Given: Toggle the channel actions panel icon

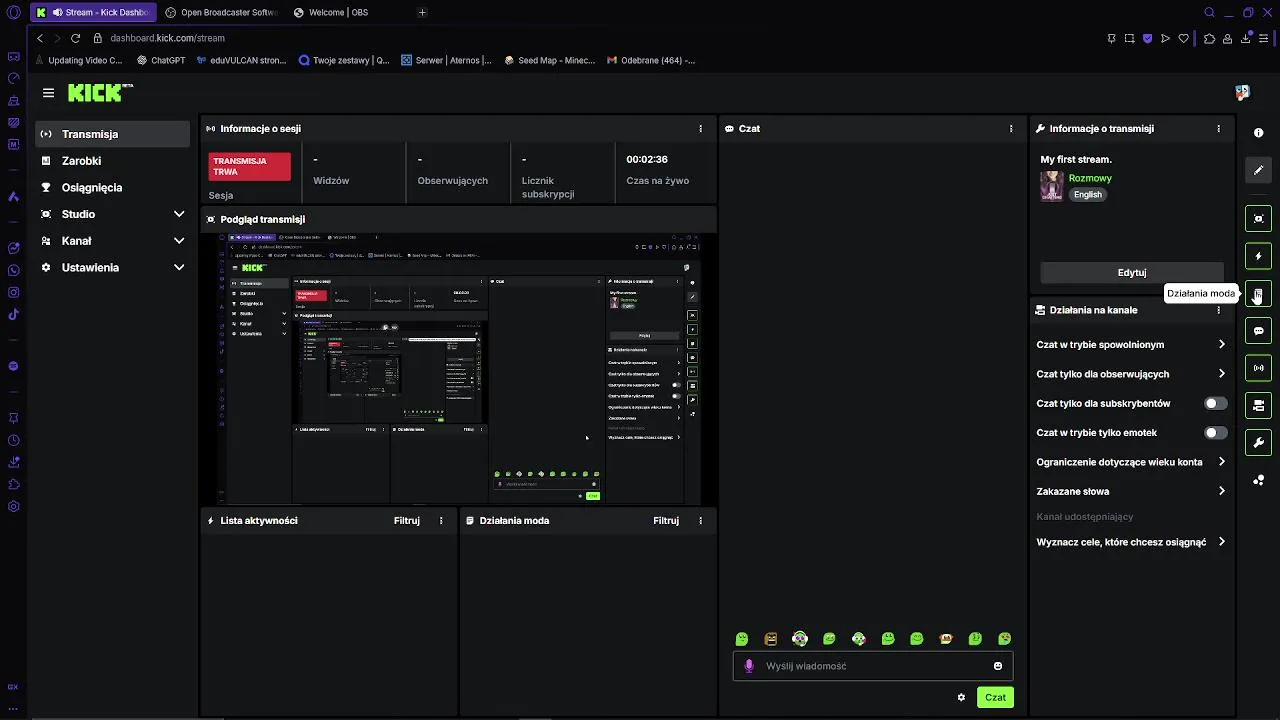Looking at the screenshot, I should point(1258,405).
